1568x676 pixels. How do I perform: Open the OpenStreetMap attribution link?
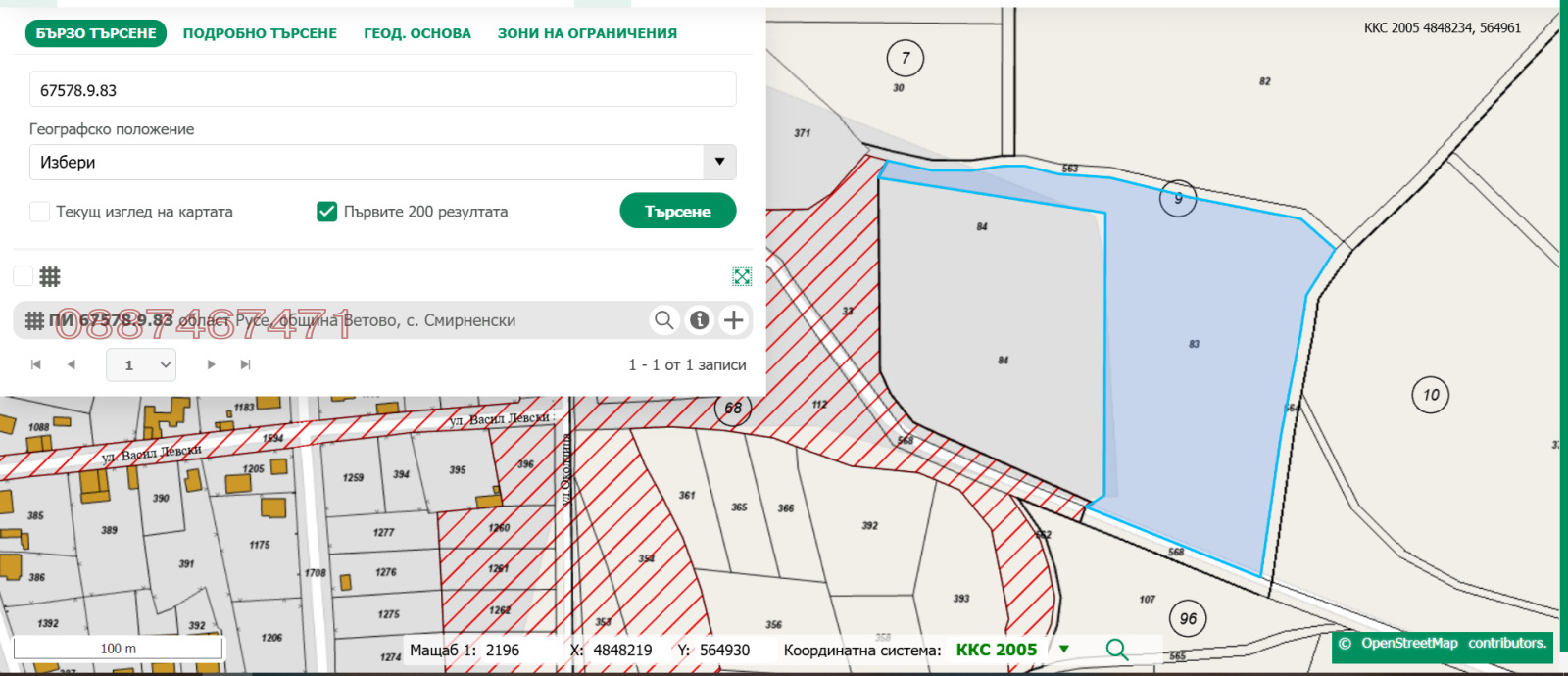click(1409, 644)
